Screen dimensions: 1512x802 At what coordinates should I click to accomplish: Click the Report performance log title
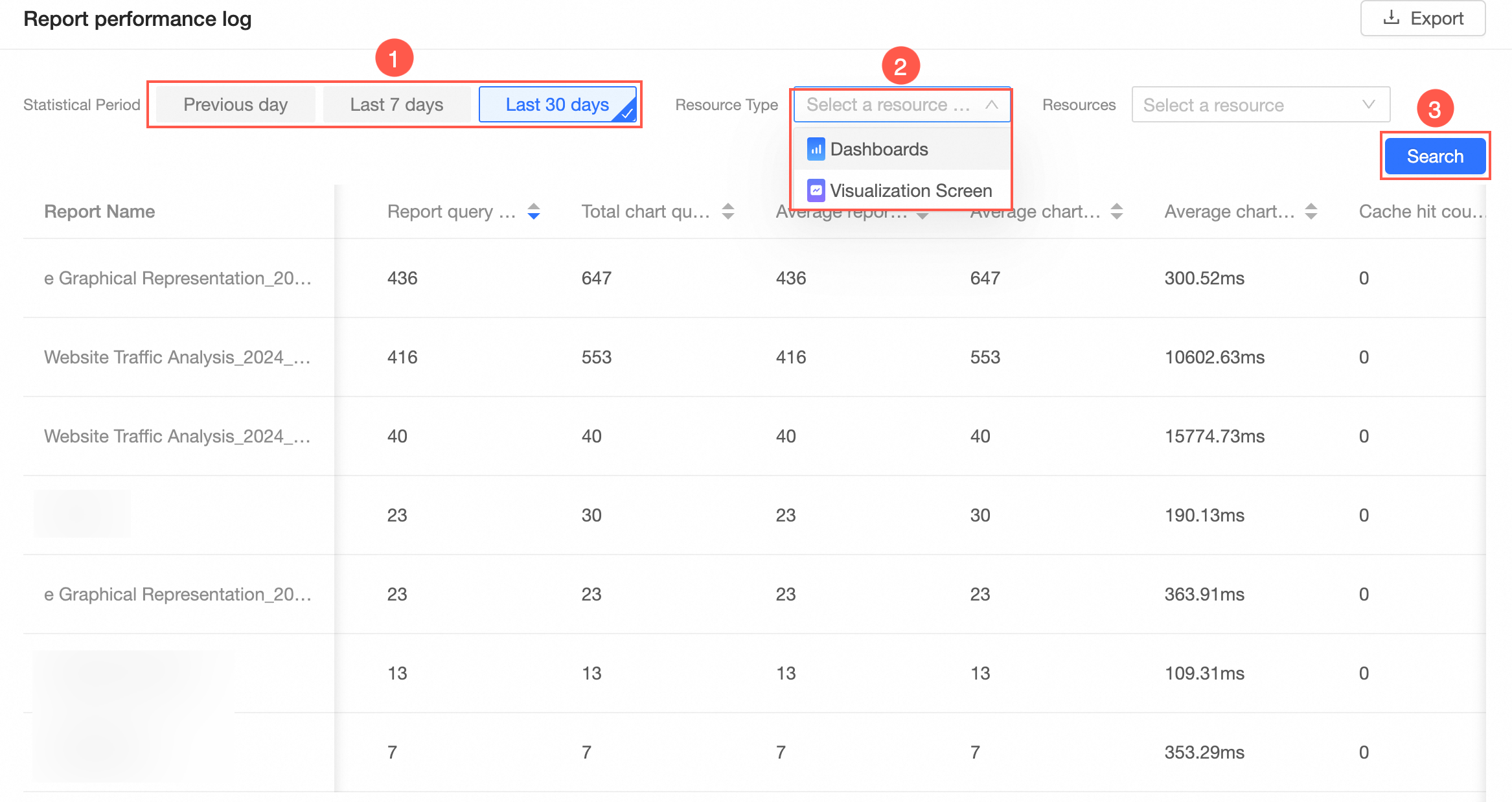(x=137, y=19)
